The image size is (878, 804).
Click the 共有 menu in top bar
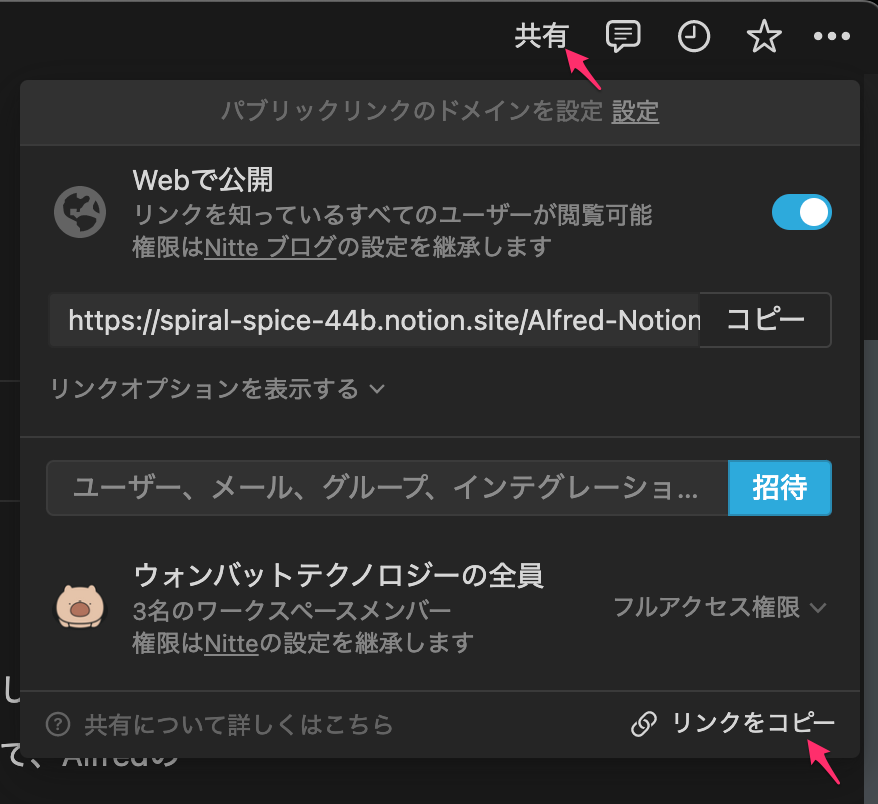pyautogui.click(x=541, y=36)
